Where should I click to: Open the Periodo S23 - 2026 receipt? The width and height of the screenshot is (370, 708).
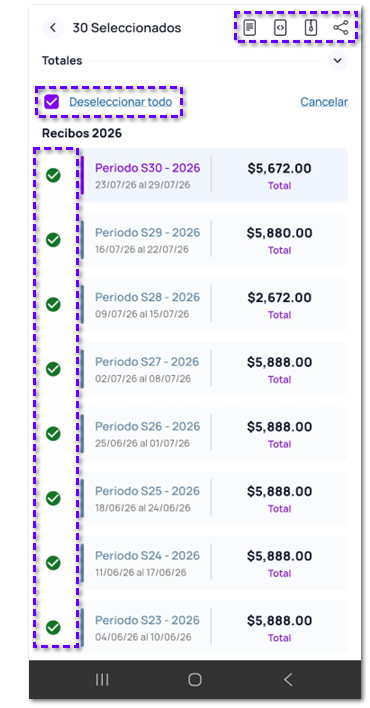click(214, 628)
